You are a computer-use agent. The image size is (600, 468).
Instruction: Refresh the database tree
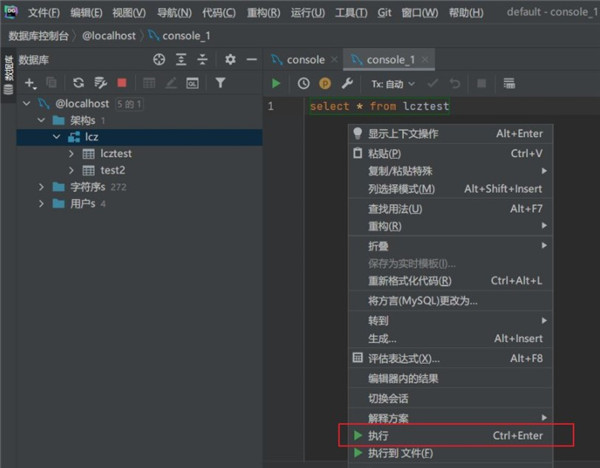click(x=78, y=83)
